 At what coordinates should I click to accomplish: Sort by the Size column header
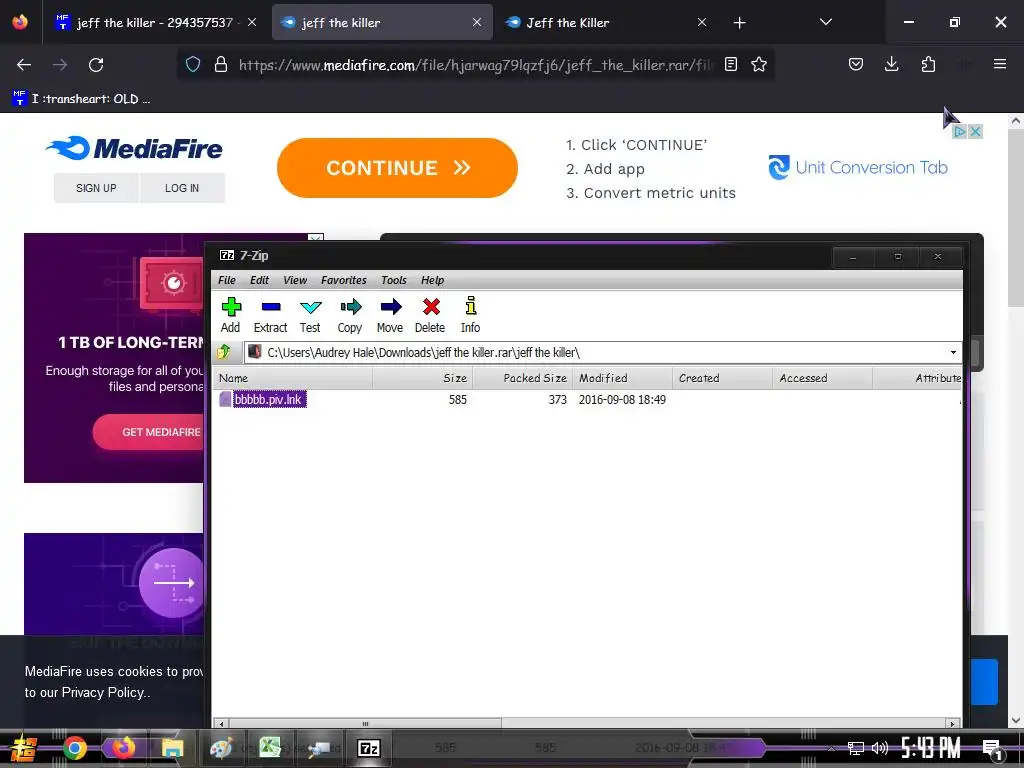(423, 378)
